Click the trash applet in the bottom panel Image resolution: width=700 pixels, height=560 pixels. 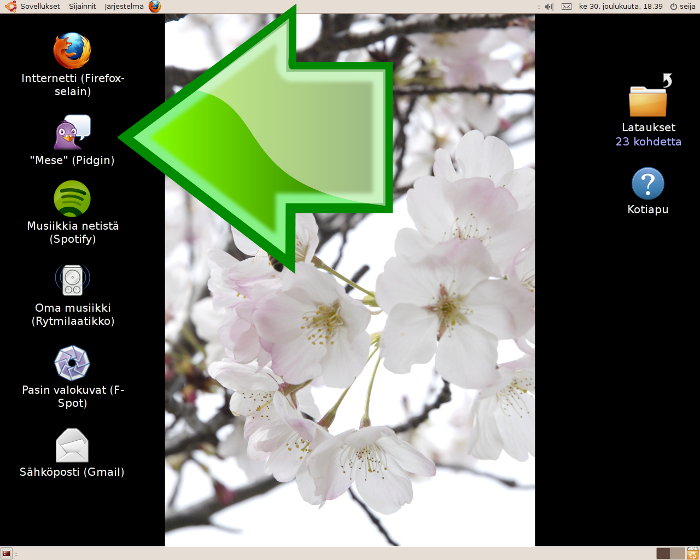click(x=692, y=553)
